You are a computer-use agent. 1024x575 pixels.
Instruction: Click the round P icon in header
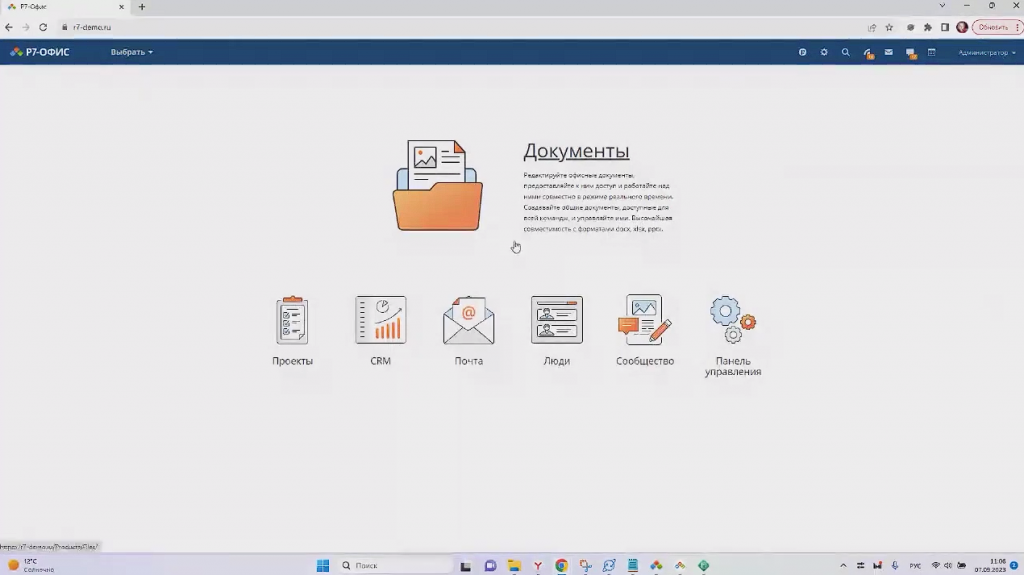click(803, 52)
